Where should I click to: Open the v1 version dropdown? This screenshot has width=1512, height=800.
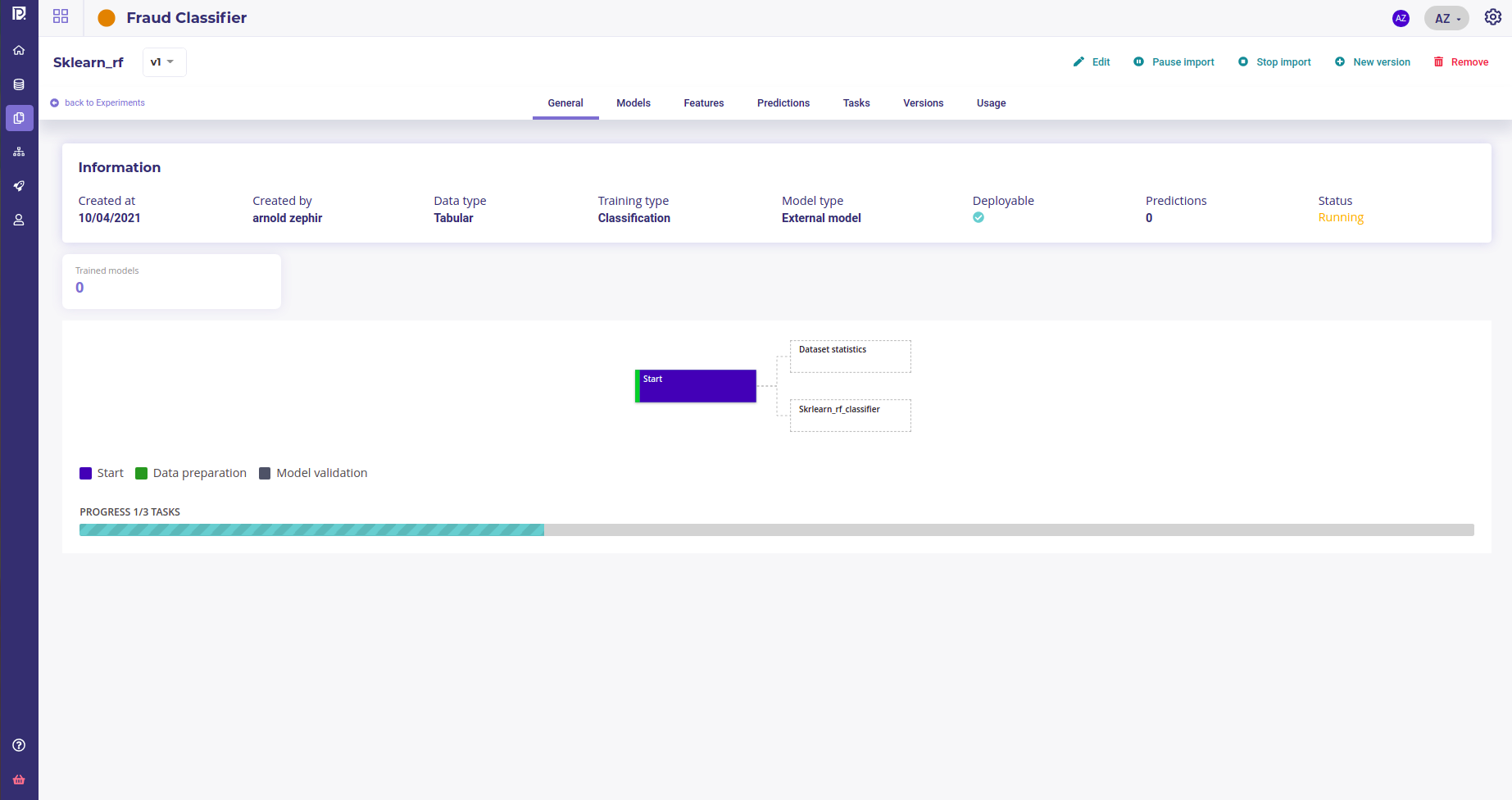pos(164,62)
